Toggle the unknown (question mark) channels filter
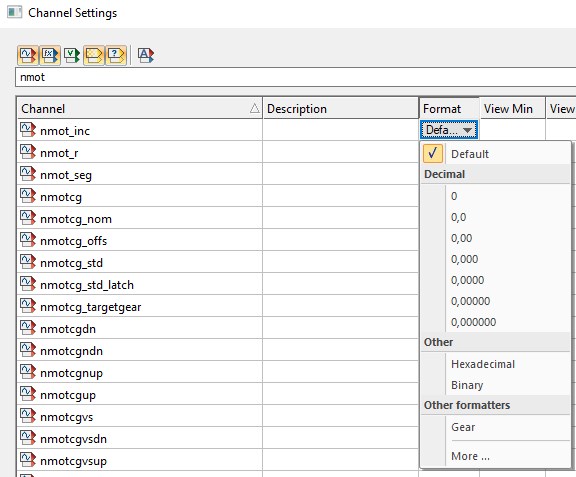The width and height of the screenshot is (576, 477). [116, 55]
